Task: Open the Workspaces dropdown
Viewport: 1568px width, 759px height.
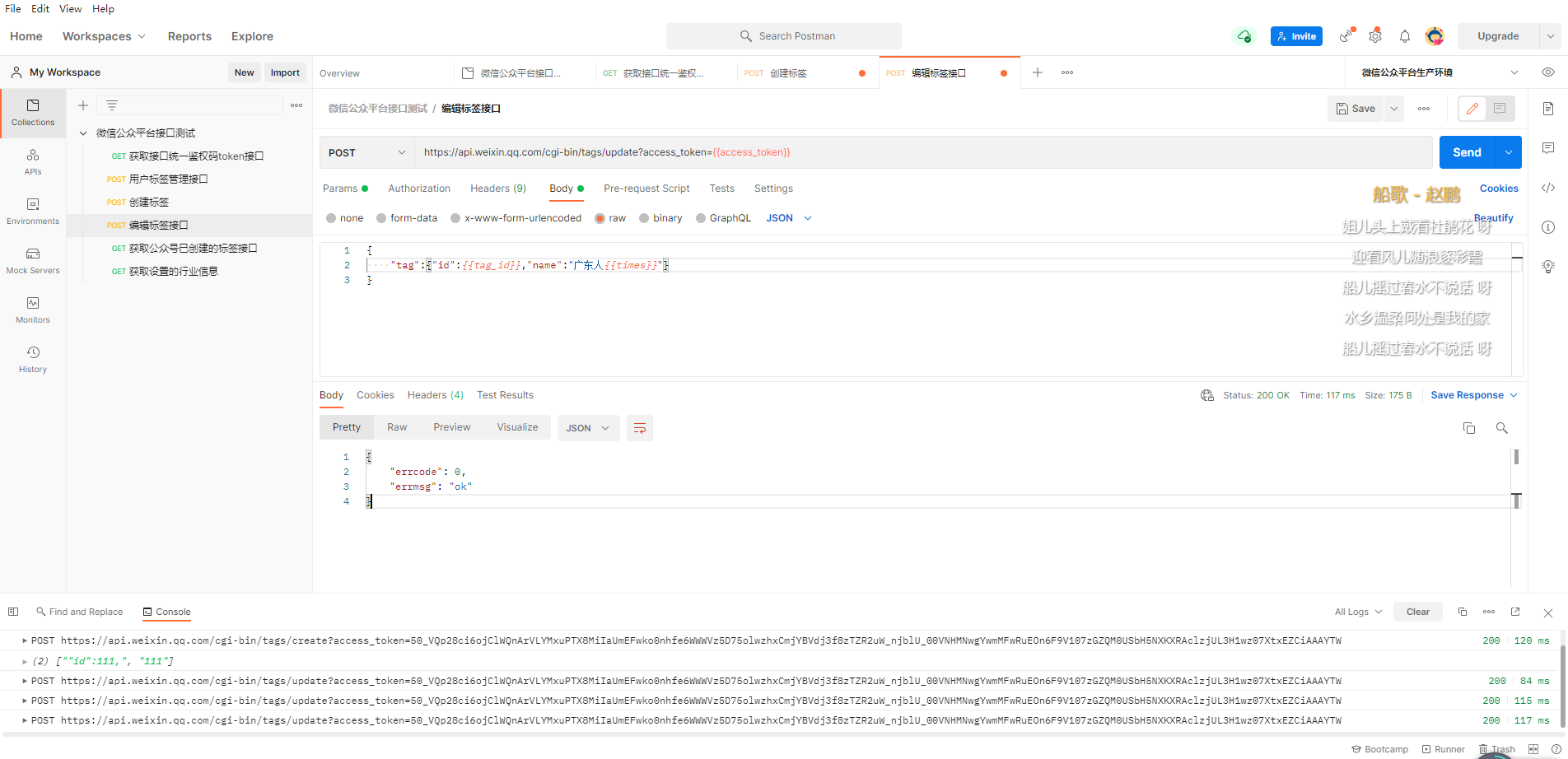Action: 104,36
